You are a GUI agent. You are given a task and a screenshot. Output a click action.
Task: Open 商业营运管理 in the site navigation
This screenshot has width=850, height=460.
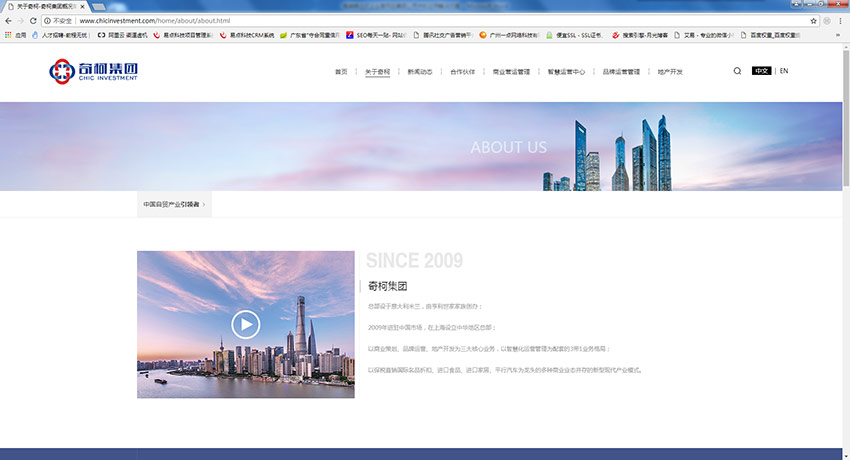point(511,72)
